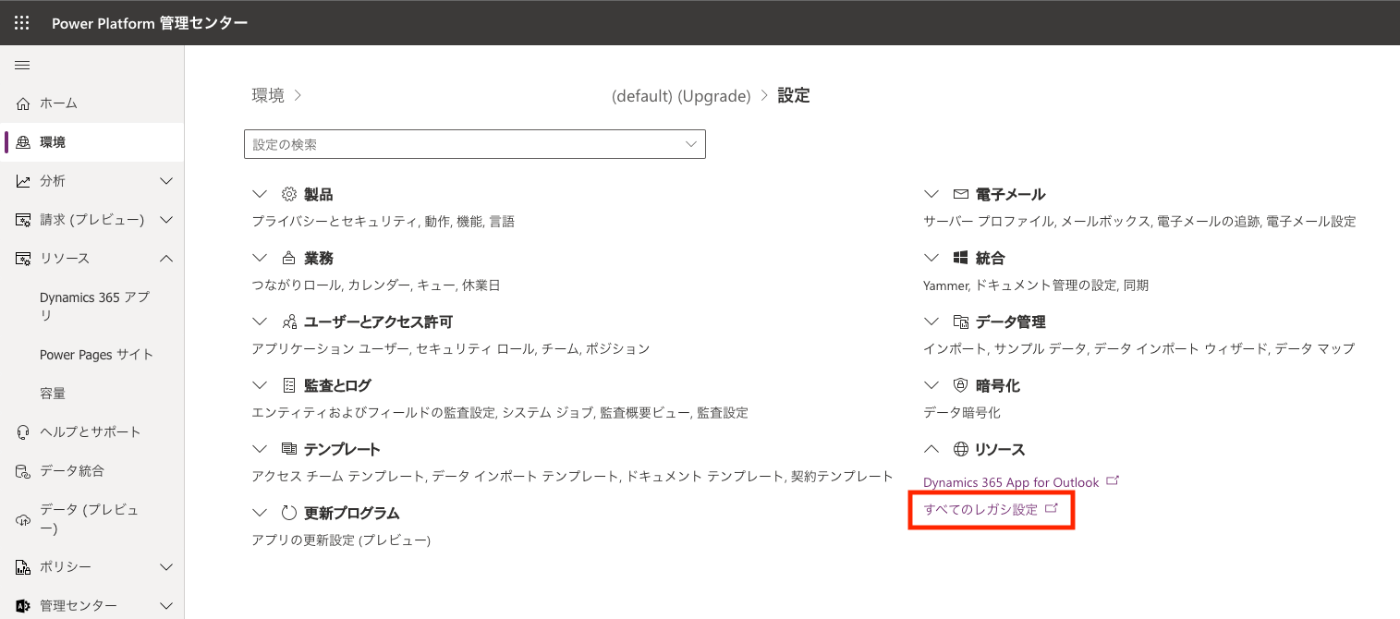Click the gear icon next to 製品
Image resolution: width=1400 pixels, height=619 pixels.
pos(289,194)
